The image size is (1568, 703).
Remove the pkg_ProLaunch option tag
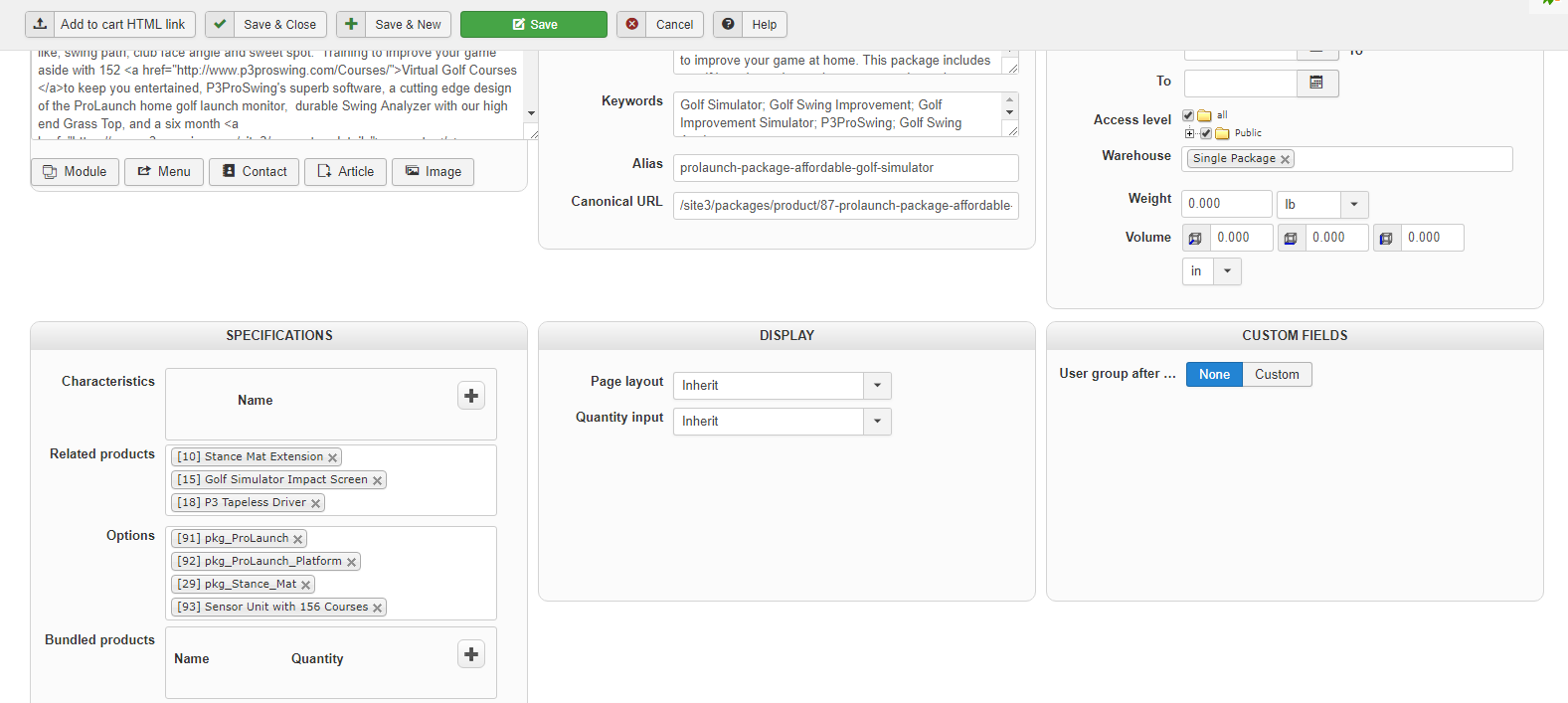(297, 539)
